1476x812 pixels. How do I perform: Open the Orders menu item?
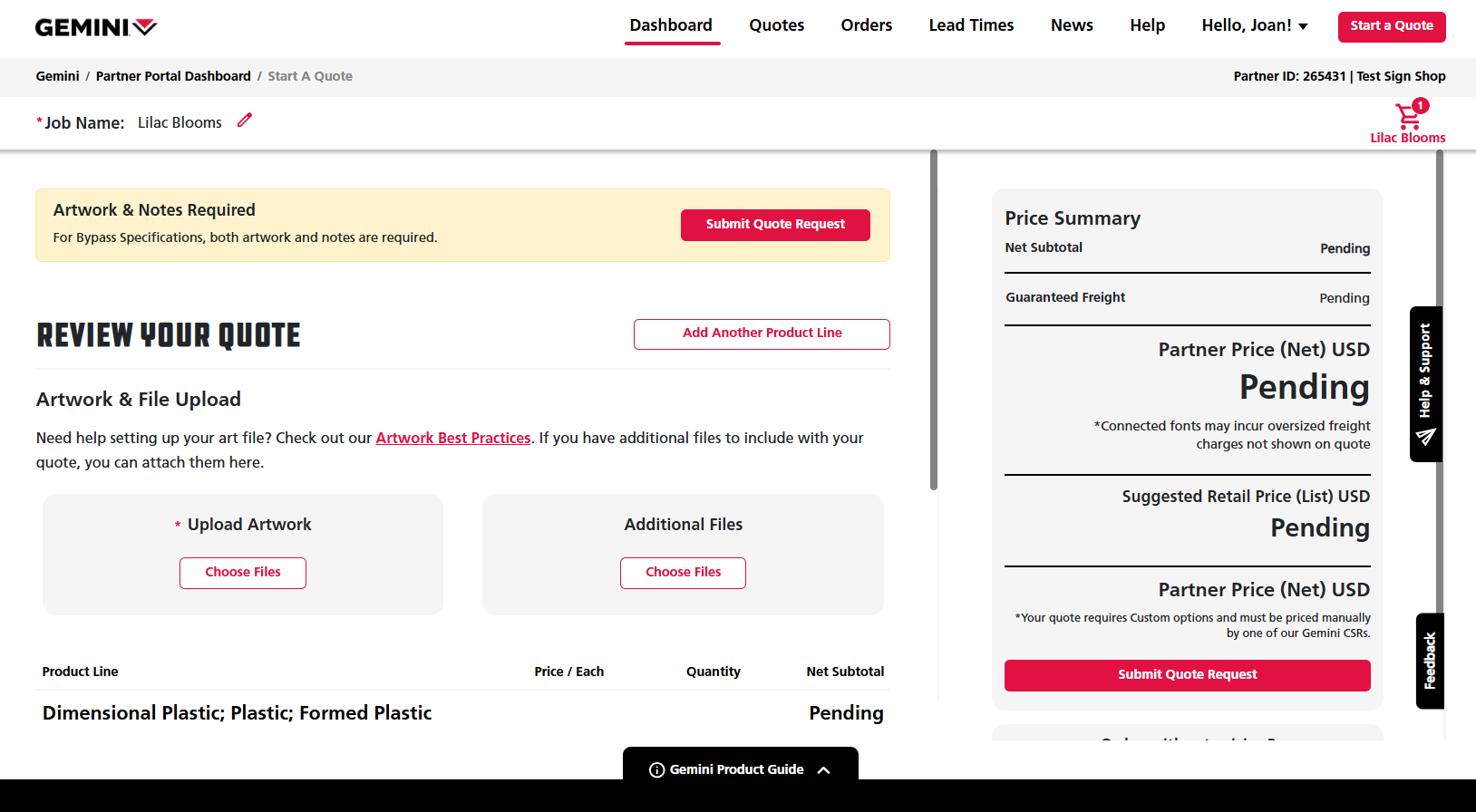pyautogui.click(x=866, y=25)
